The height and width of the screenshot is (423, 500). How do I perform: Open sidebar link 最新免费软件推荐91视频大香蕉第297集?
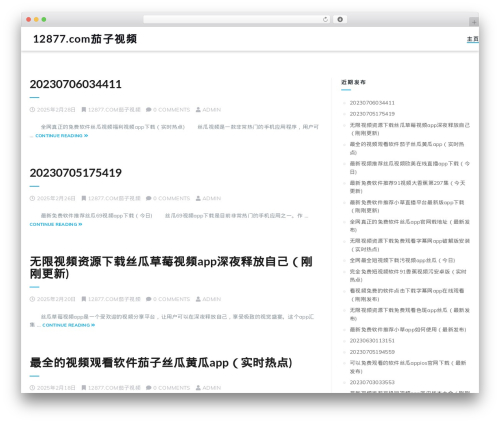(x=407, y=187)
